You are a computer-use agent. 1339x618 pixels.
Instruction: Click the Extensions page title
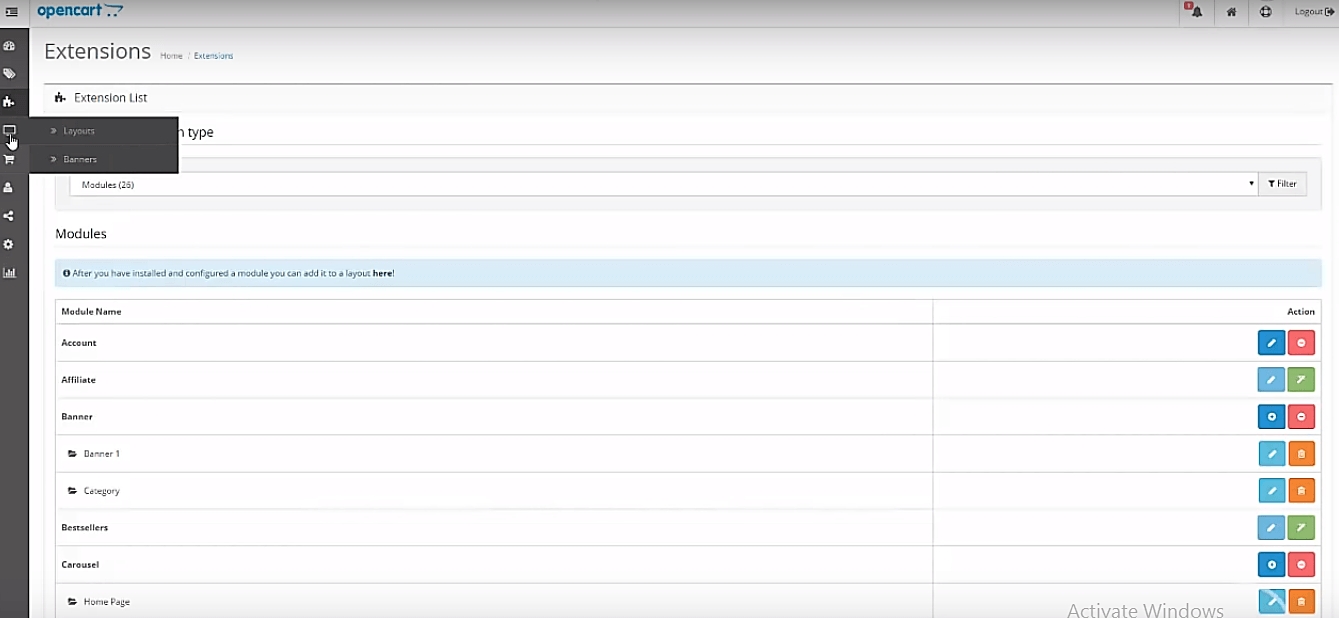point(97,51)
